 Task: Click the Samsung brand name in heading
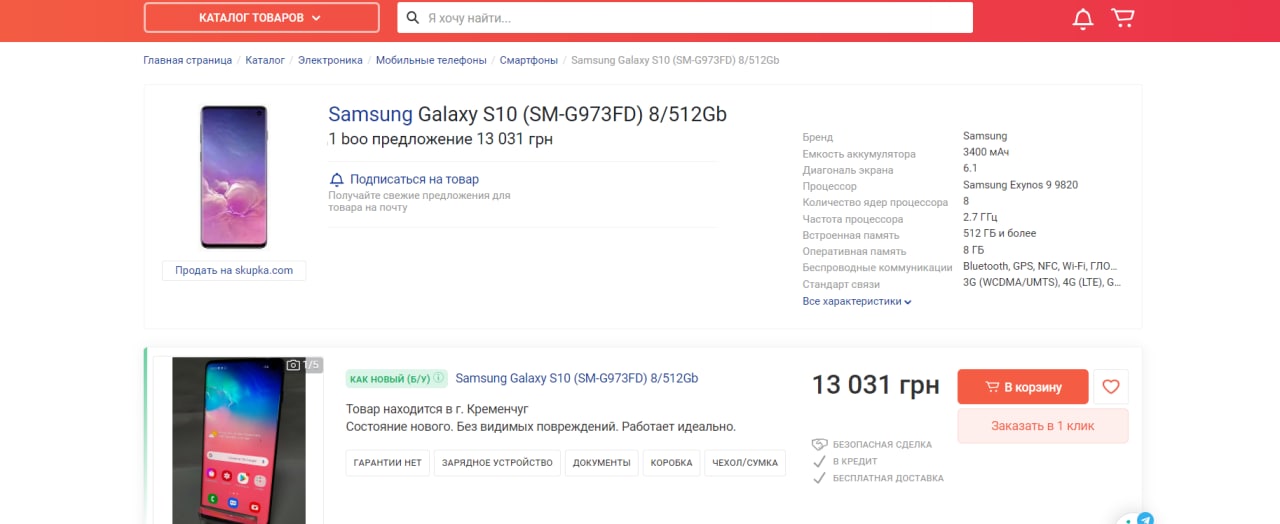pos(370,114)
